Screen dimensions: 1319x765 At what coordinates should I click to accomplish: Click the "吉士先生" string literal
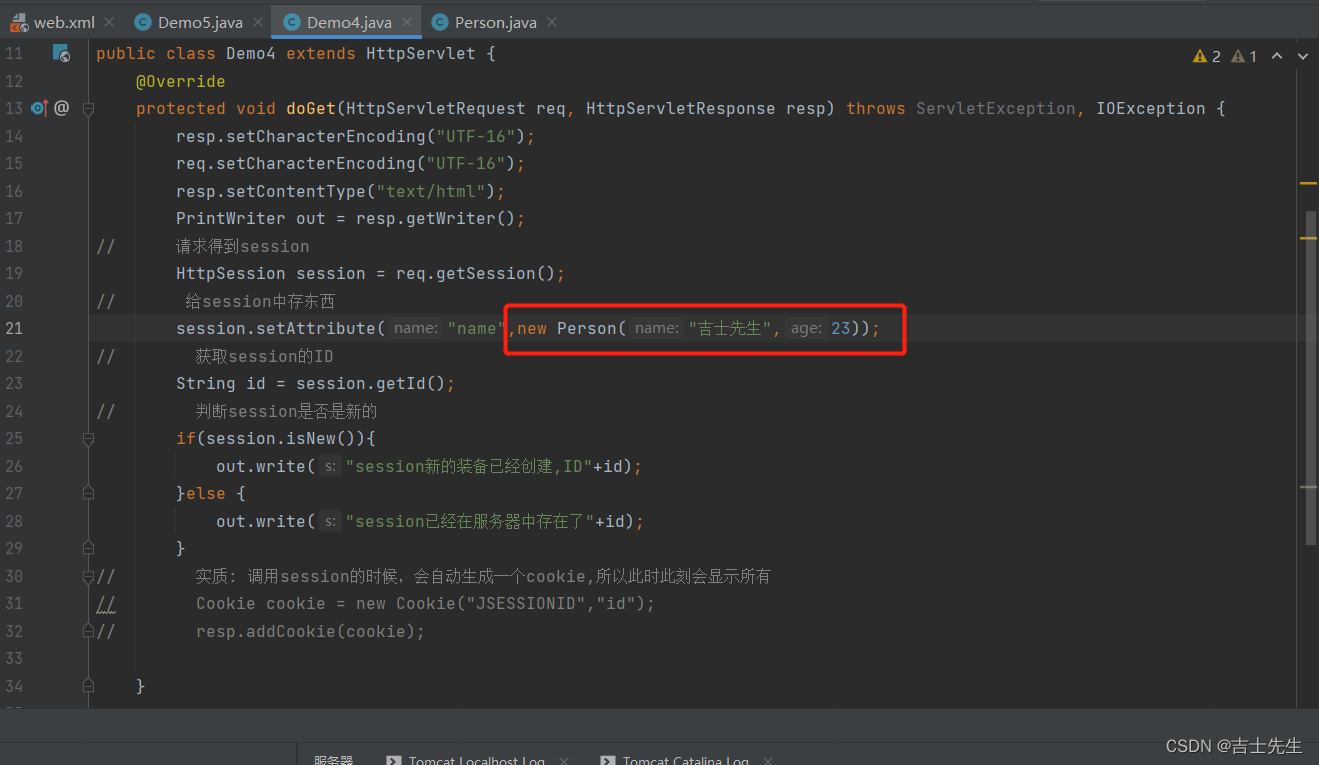click(730, 328)
